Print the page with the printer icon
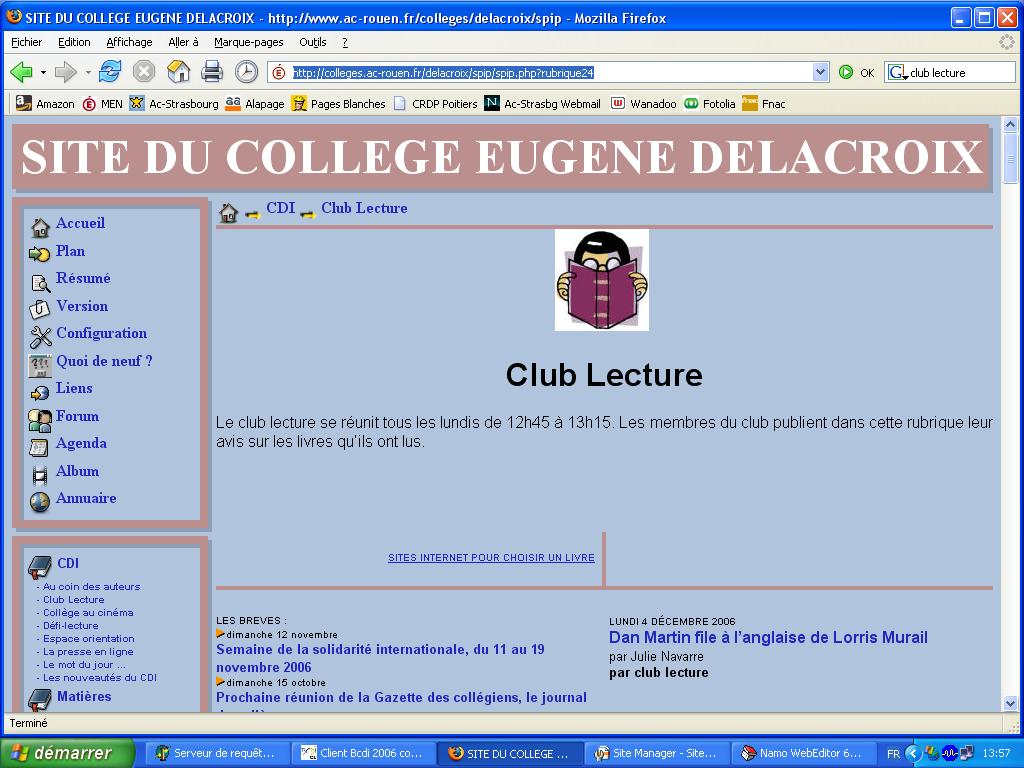Image resolution: width=1024 pixels, height=768 pixels. coord(212,72)
